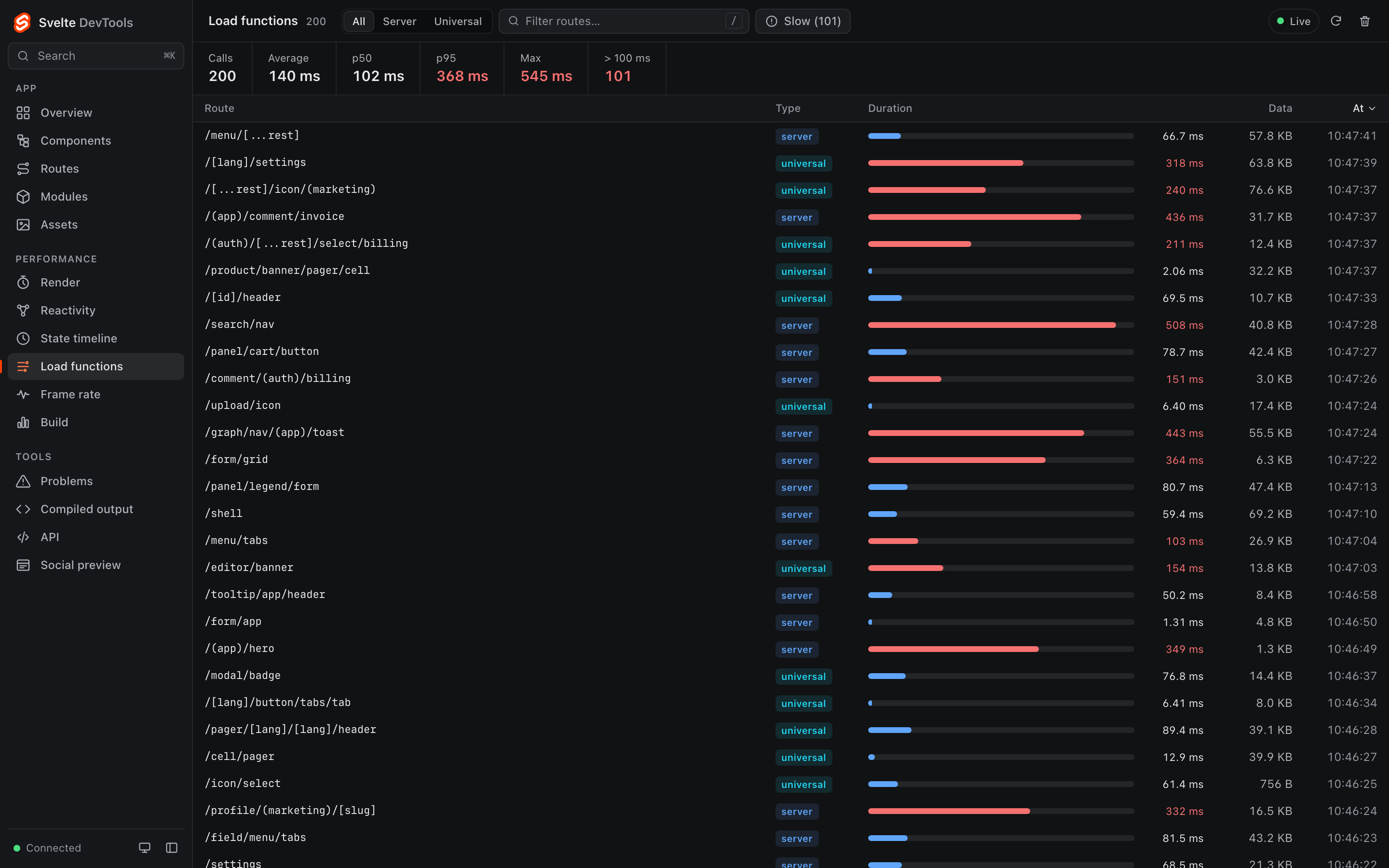Open Render stopwatch icon
Screen dimensions: 1389x868
point(23,283)
